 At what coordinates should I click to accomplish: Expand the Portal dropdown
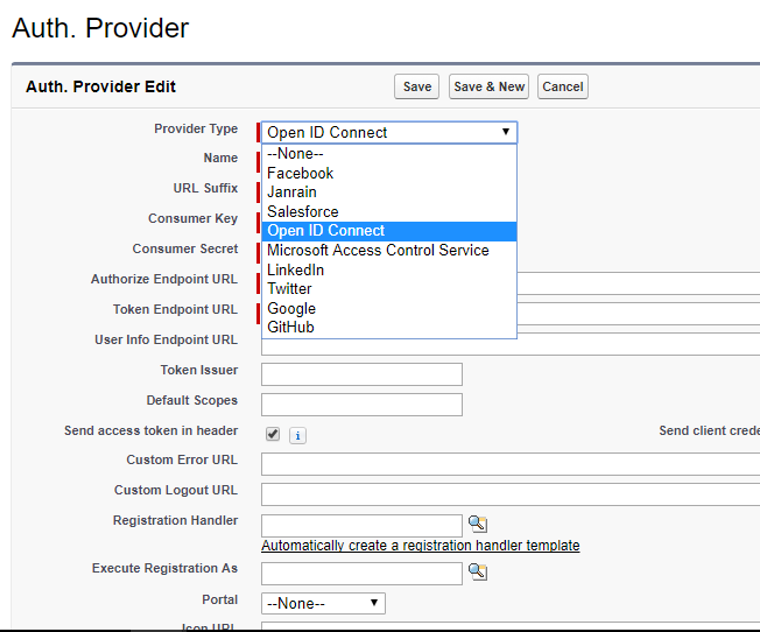click(x=323, y=603)
